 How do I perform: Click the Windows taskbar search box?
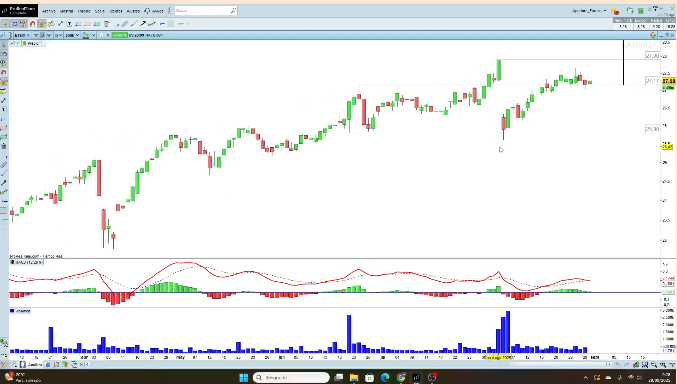pos(291,377)
